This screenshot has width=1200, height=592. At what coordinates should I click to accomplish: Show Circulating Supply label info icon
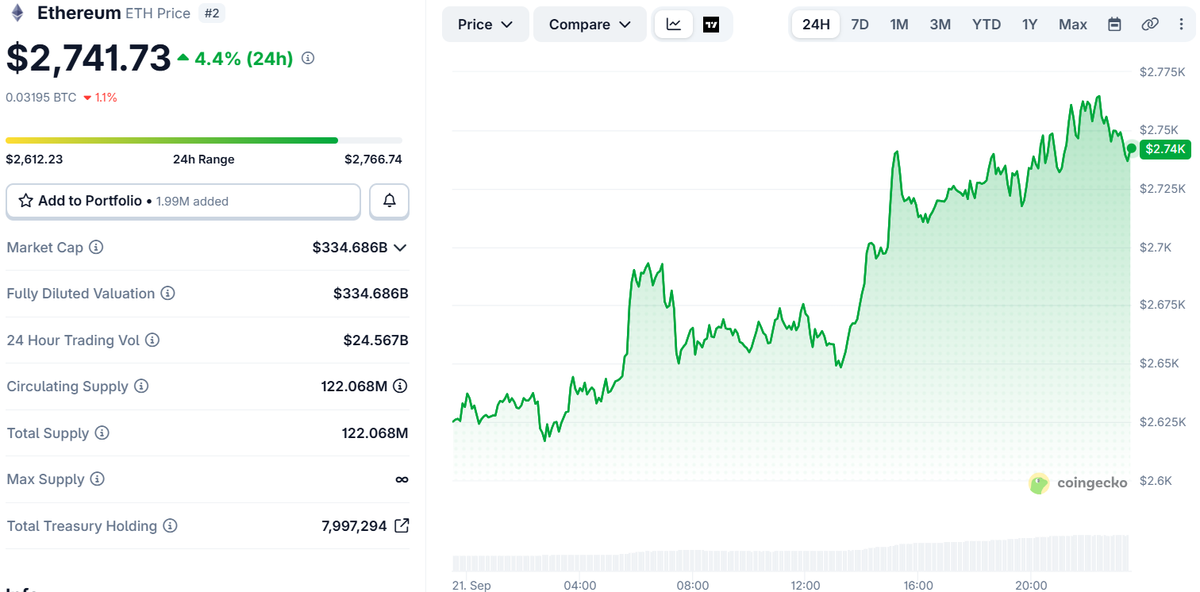(141, 386)
